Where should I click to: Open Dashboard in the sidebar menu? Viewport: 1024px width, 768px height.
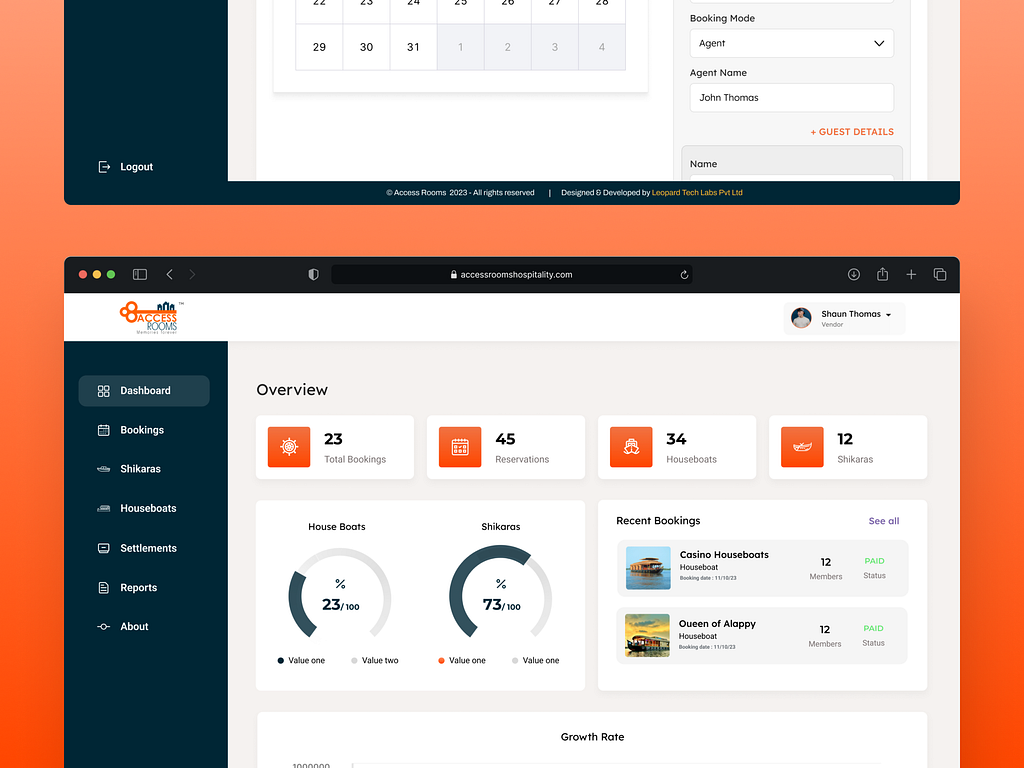tap(144, 391)
